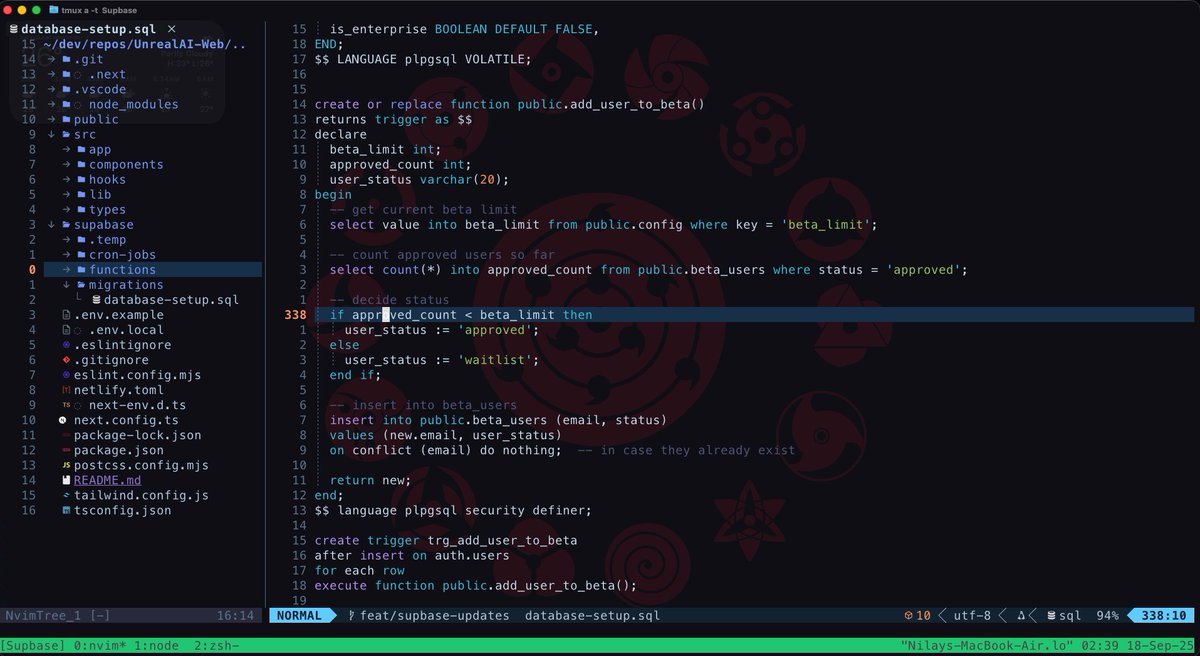Switch to tmux window 0:nvim
Image resolution: width=1200 pixels, height=656 pixels.
click(100, 646)
